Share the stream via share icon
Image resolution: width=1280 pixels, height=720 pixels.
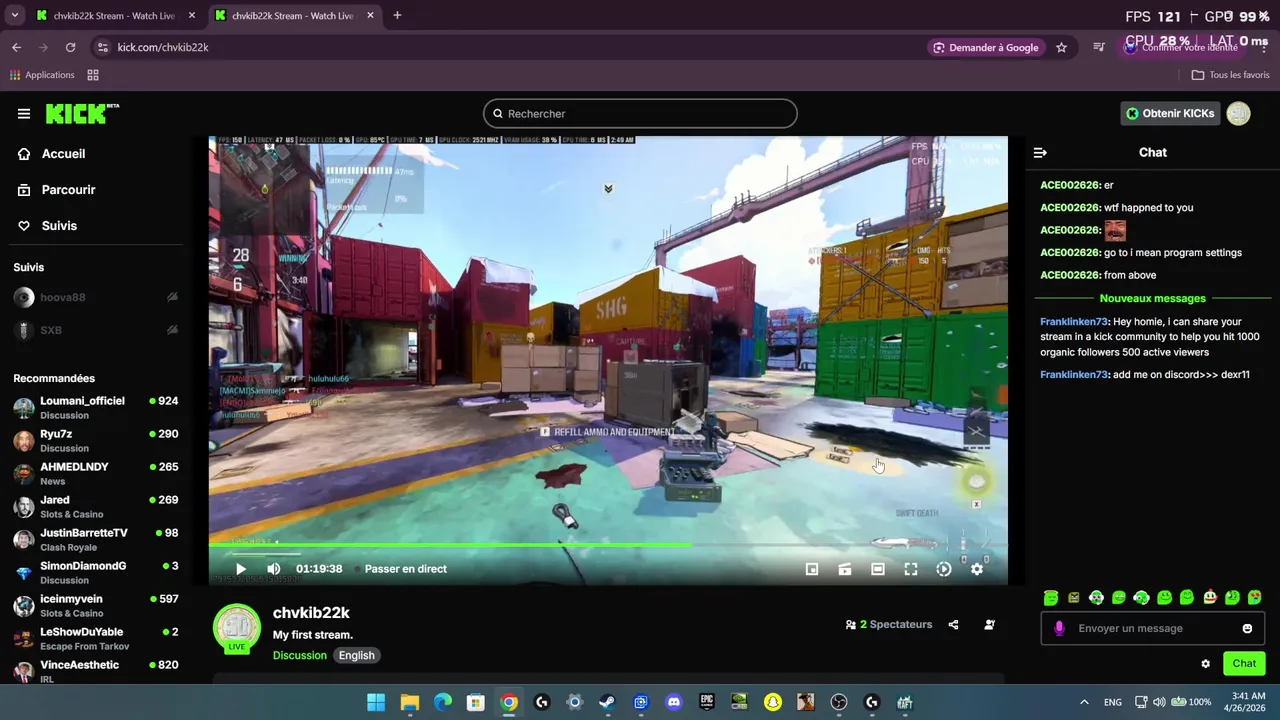(x=953, y=625)
